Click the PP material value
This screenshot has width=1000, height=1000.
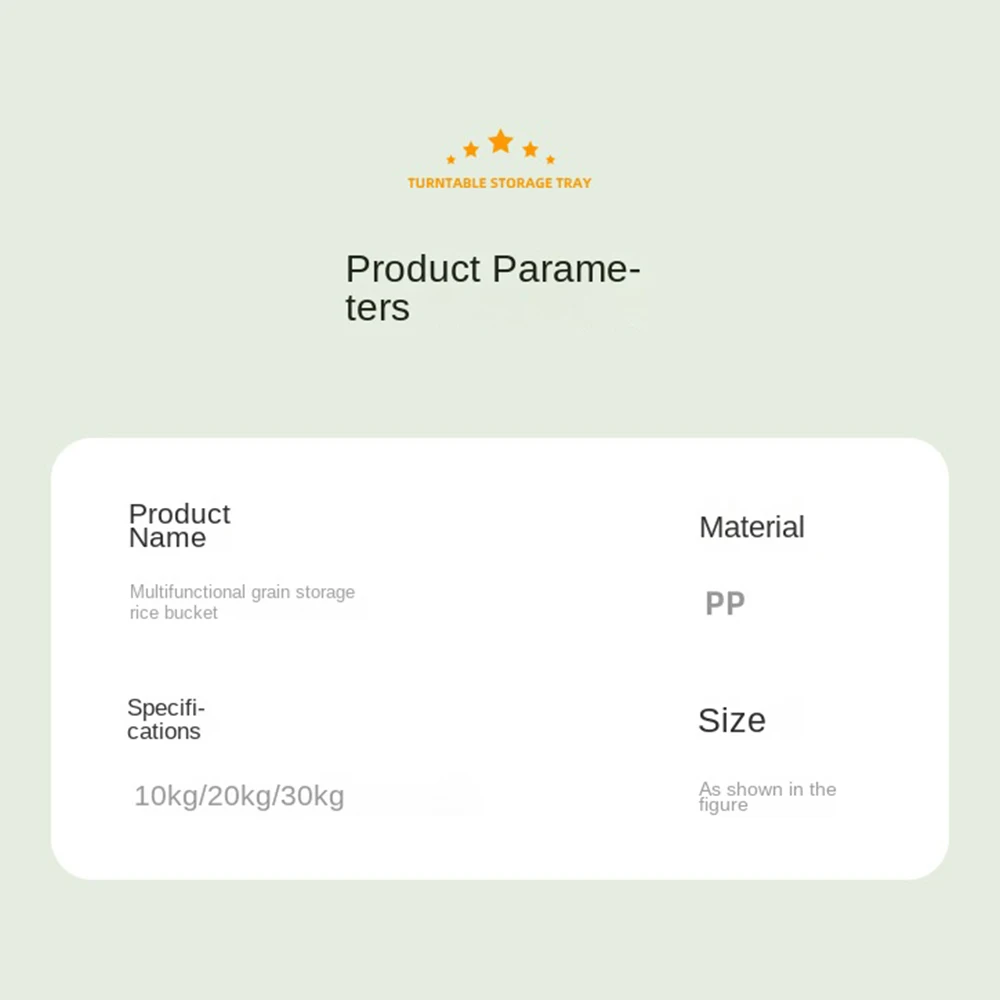point(725,604)
